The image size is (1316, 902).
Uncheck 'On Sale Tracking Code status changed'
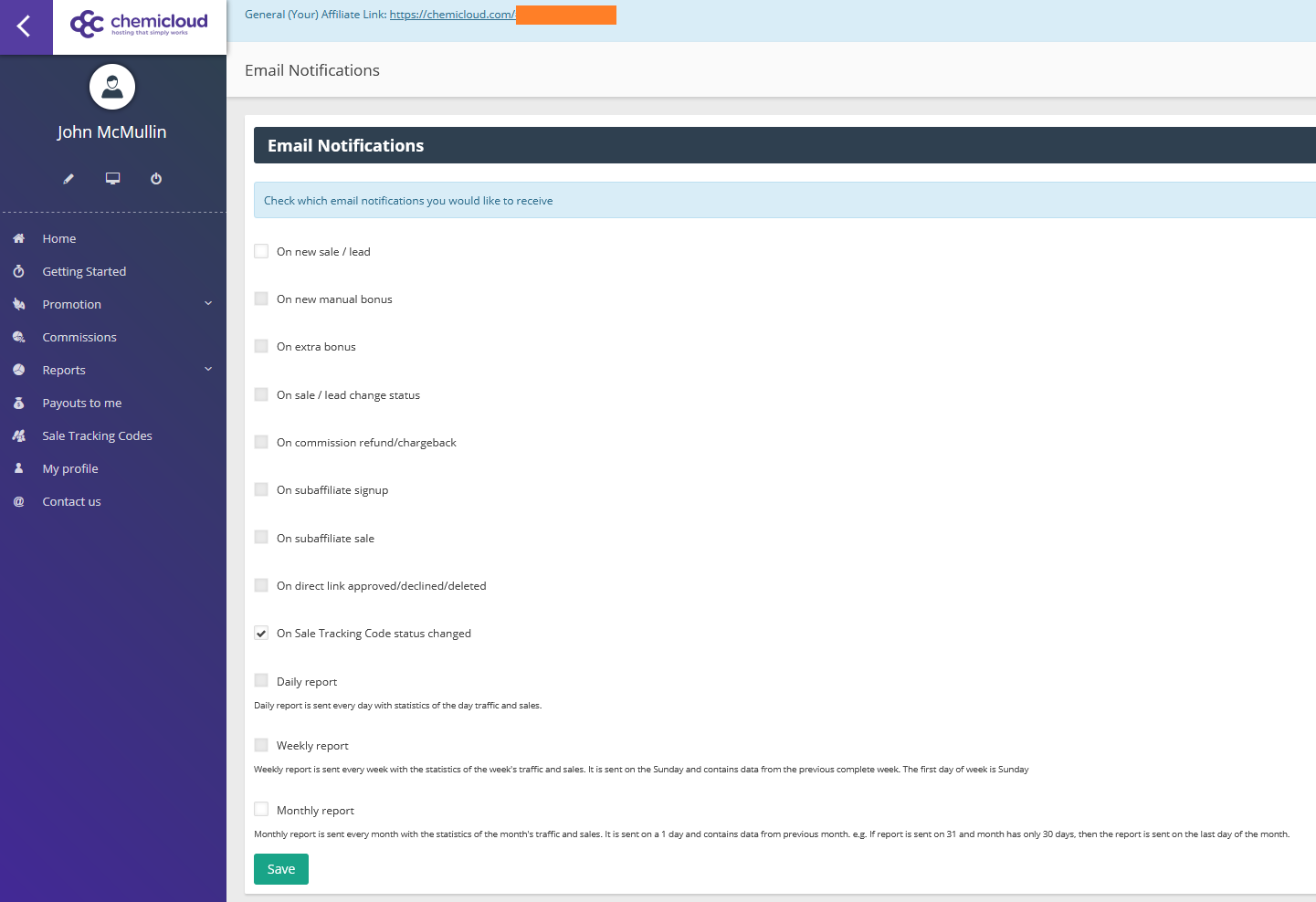point(261,633)
